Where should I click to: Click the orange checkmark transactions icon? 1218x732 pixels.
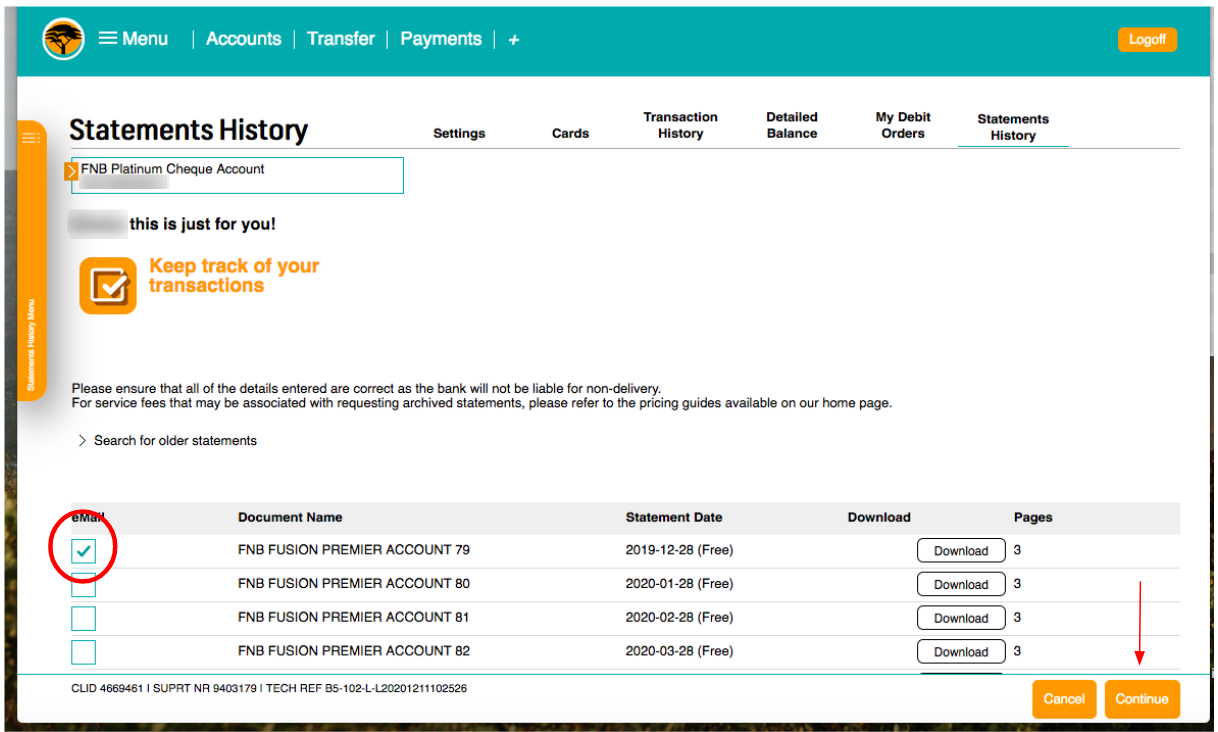click(108, 286)
